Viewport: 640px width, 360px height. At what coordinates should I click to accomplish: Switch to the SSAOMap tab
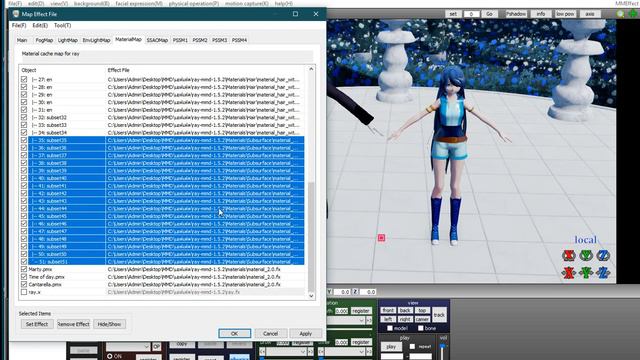(x=157, y=40)
